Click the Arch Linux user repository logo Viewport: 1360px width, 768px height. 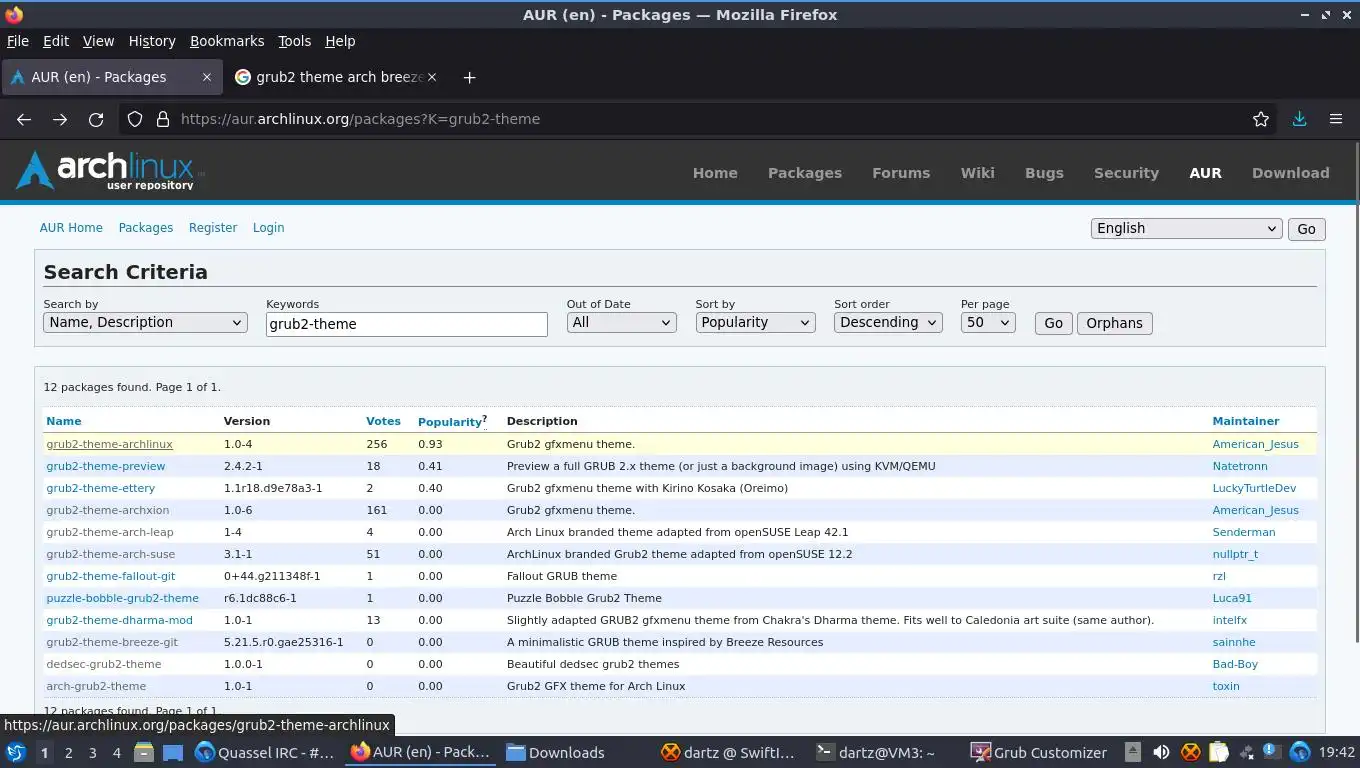tap(108, 170)
